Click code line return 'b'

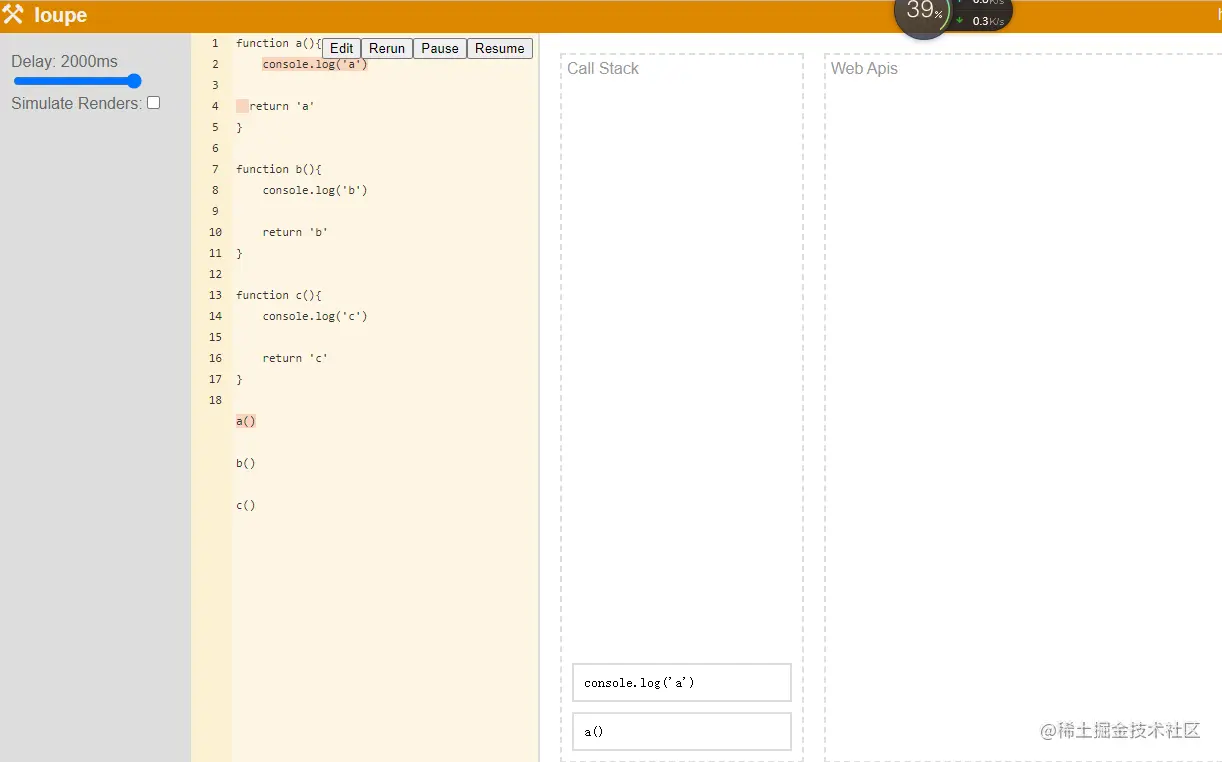295,232
